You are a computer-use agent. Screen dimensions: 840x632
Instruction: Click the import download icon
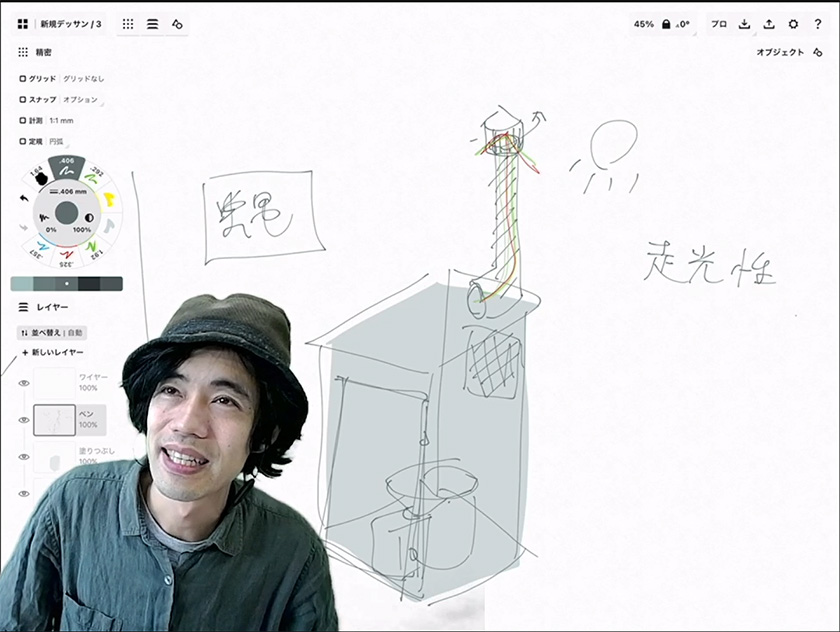point(745,24)
